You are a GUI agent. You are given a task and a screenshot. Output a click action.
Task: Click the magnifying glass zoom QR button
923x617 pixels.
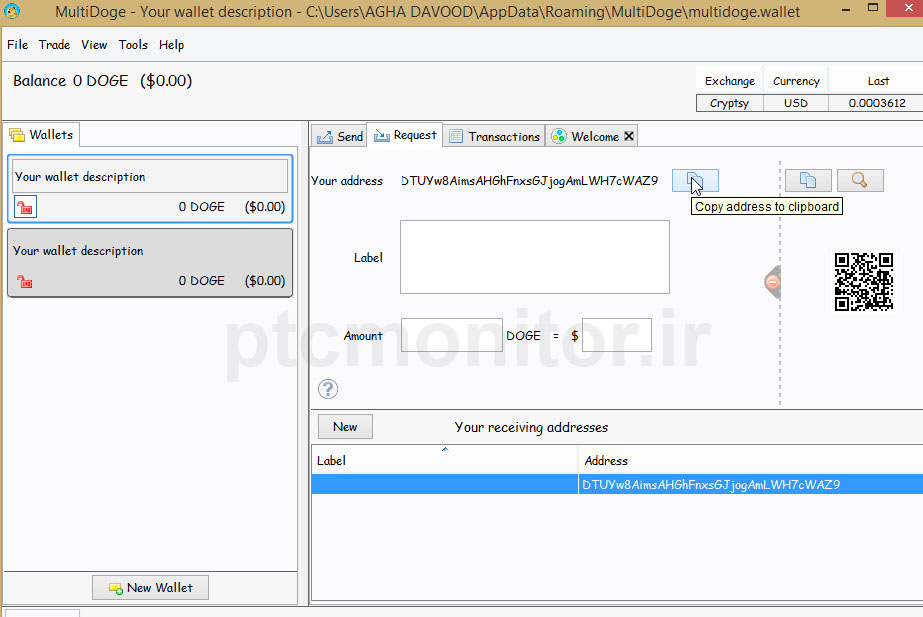pos(859,180)
